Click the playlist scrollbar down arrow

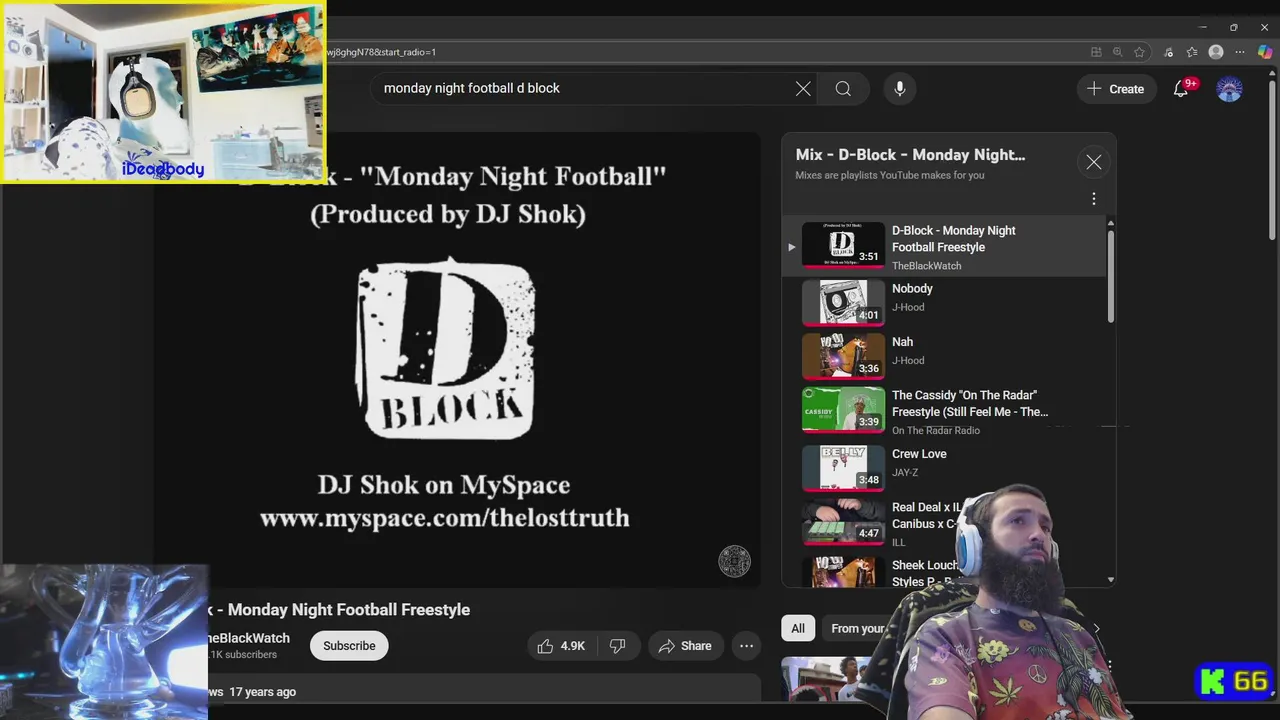1110,580
